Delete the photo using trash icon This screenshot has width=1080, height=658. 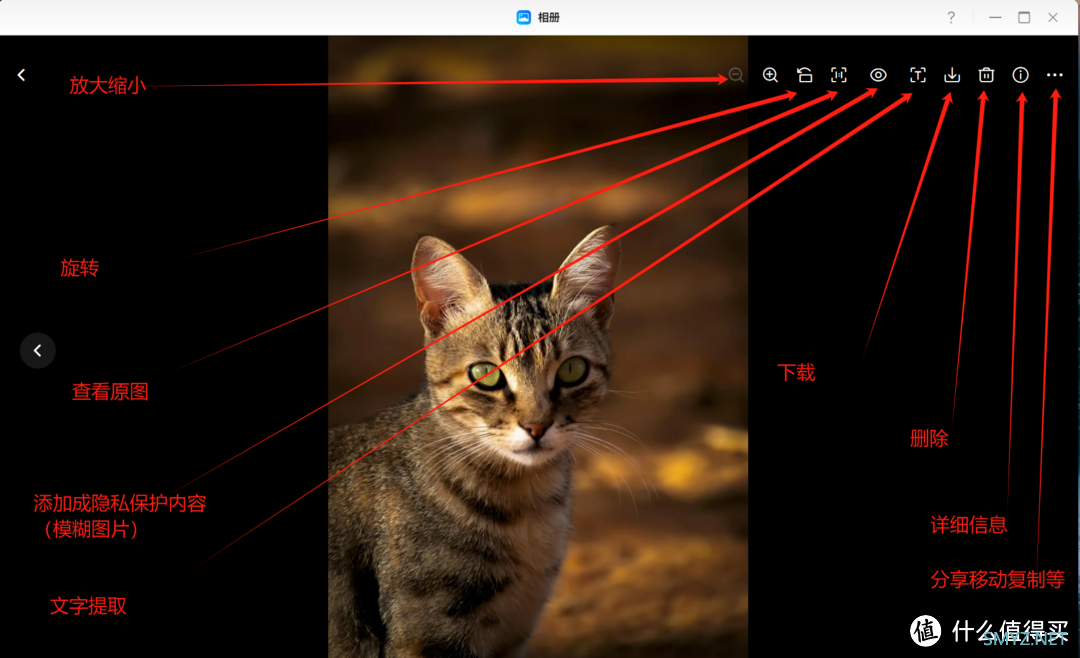[986, 75]
